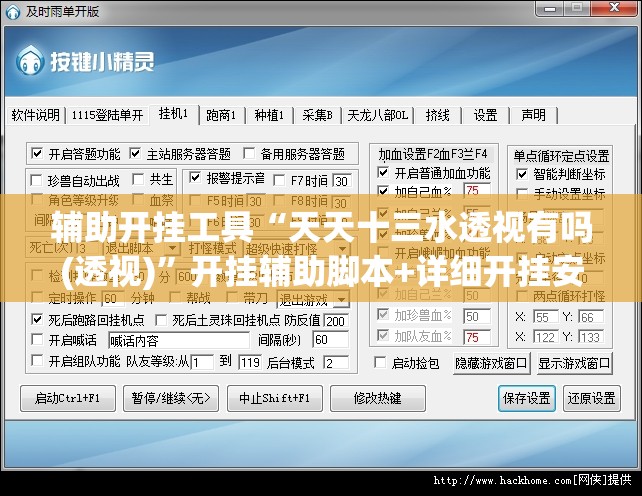Check the 启动捡包 checkbox
This screenshot has height=496, width=642.
[x=380, y=362]
